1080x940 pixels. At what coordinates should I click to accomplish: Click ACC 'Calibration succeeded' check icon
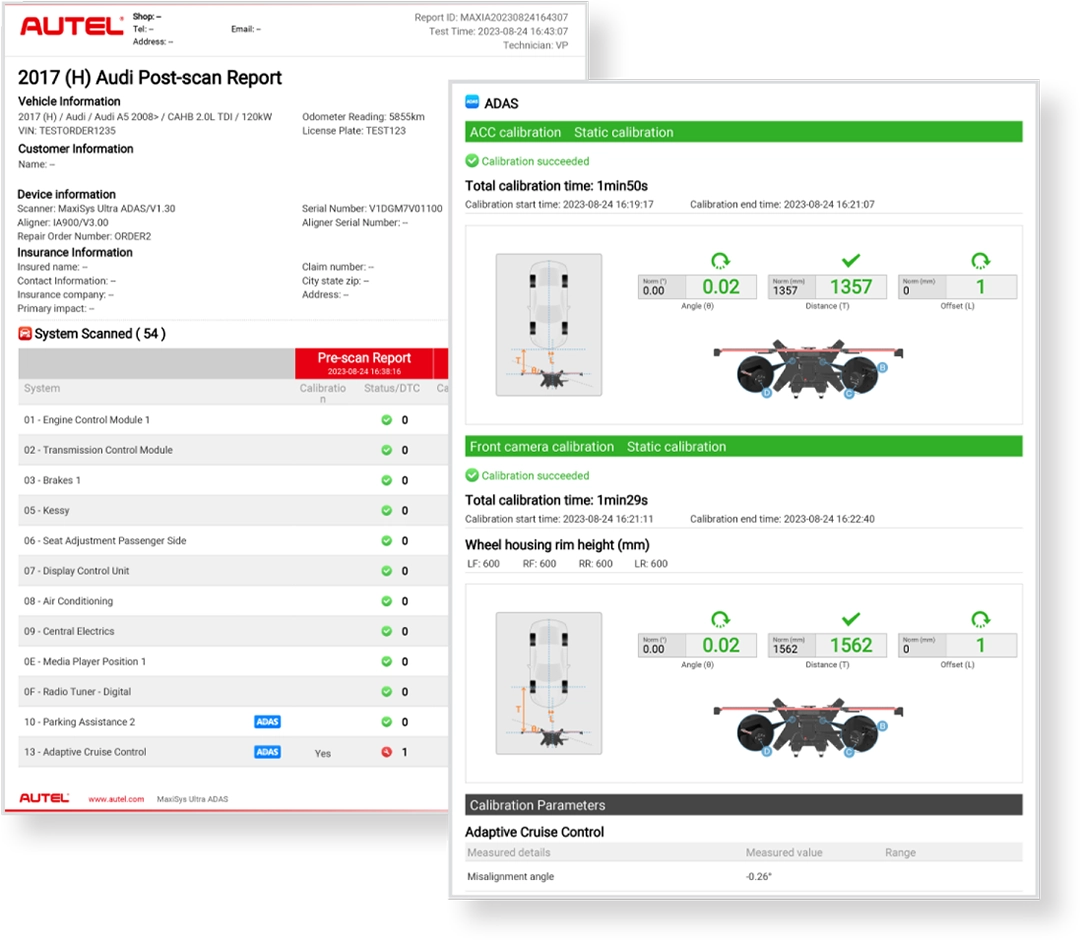(x=472, y=161)
